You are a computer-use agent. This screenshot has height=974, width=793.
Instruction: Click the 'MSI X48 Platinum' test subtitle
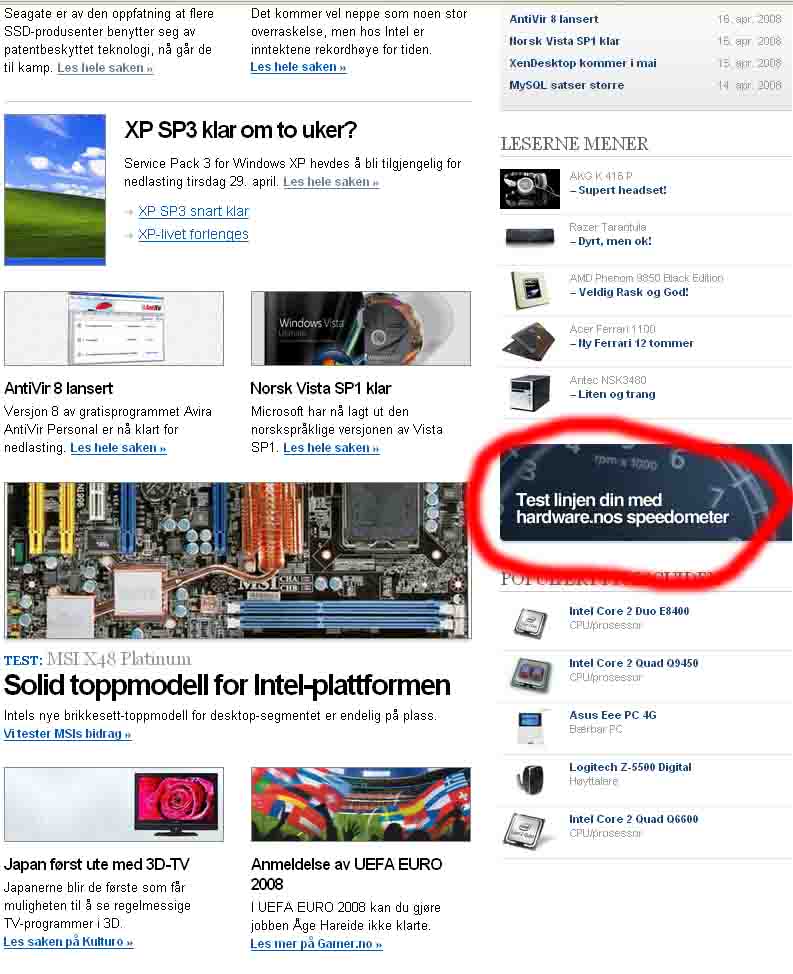point(119,659)
